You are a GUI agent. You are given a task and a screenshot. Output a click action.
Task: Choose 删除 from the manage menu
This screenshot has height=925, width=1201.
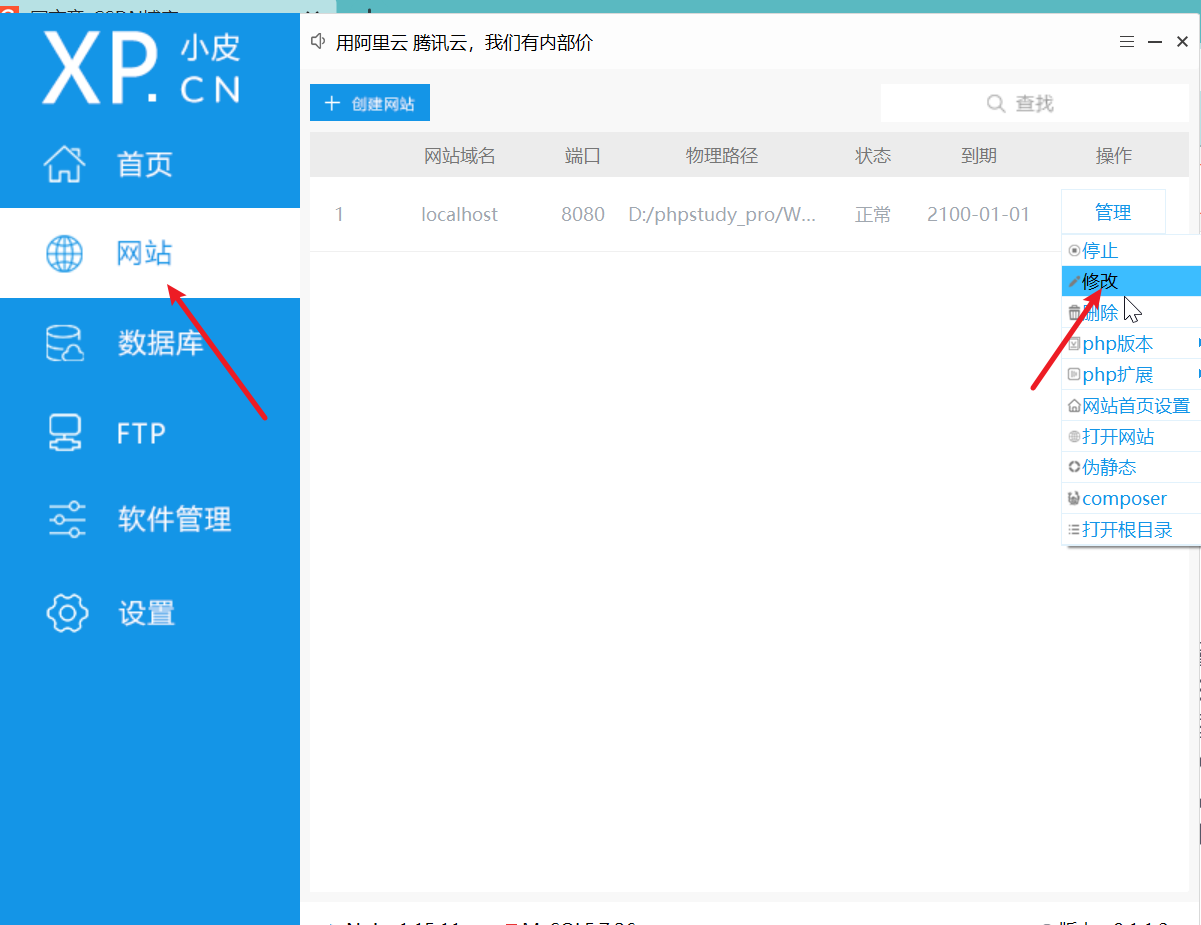(1131, 313)
